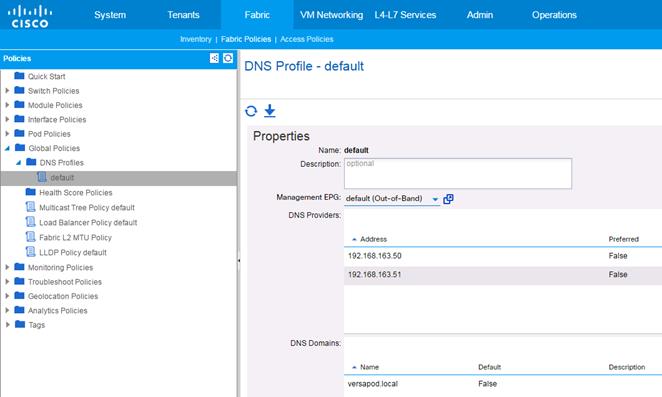Click the default DNS profile document icon
Screen dimensions: 662x397
coord(41,177)
